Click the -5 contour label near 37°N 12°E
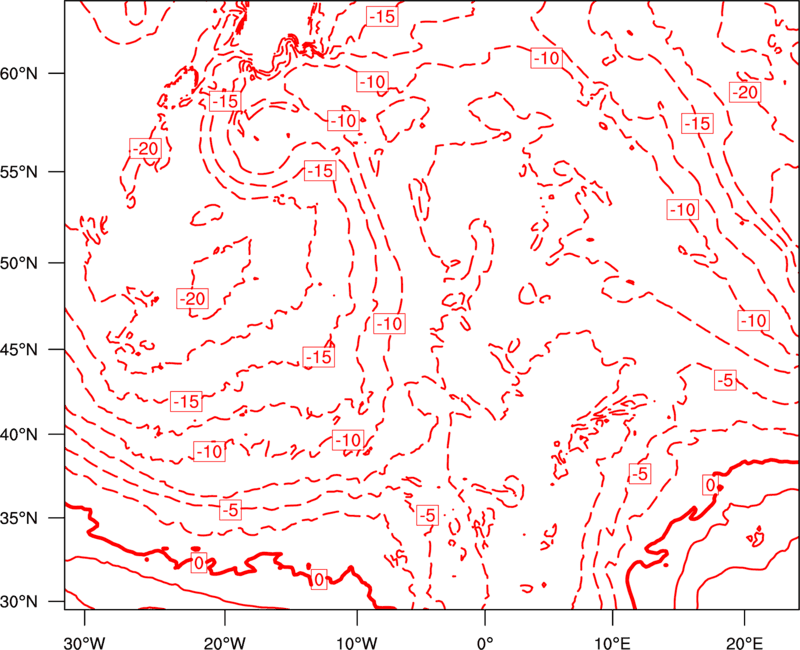 (640, 473)
